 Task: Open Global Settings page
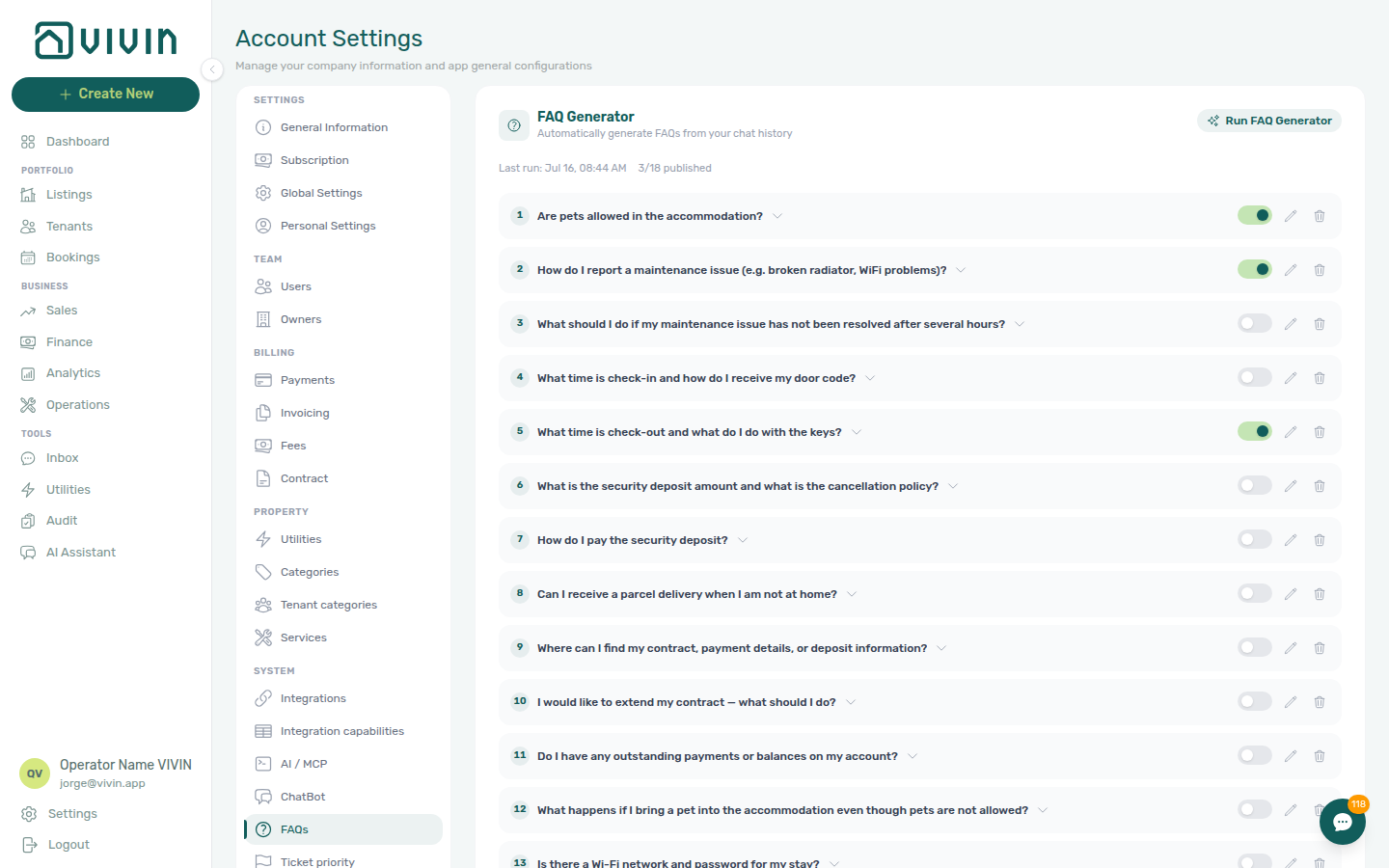point(343,193)
